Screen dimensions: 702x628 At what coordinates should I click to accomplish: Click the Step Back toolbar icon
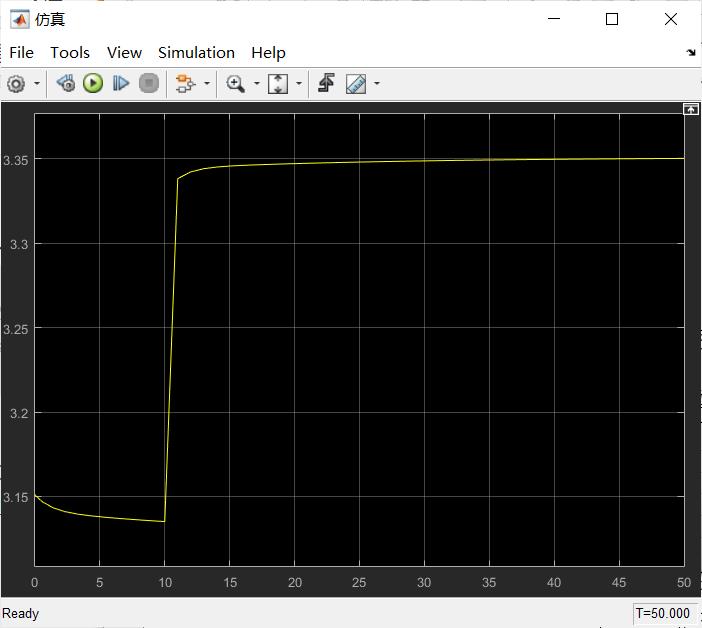[66, 84]
